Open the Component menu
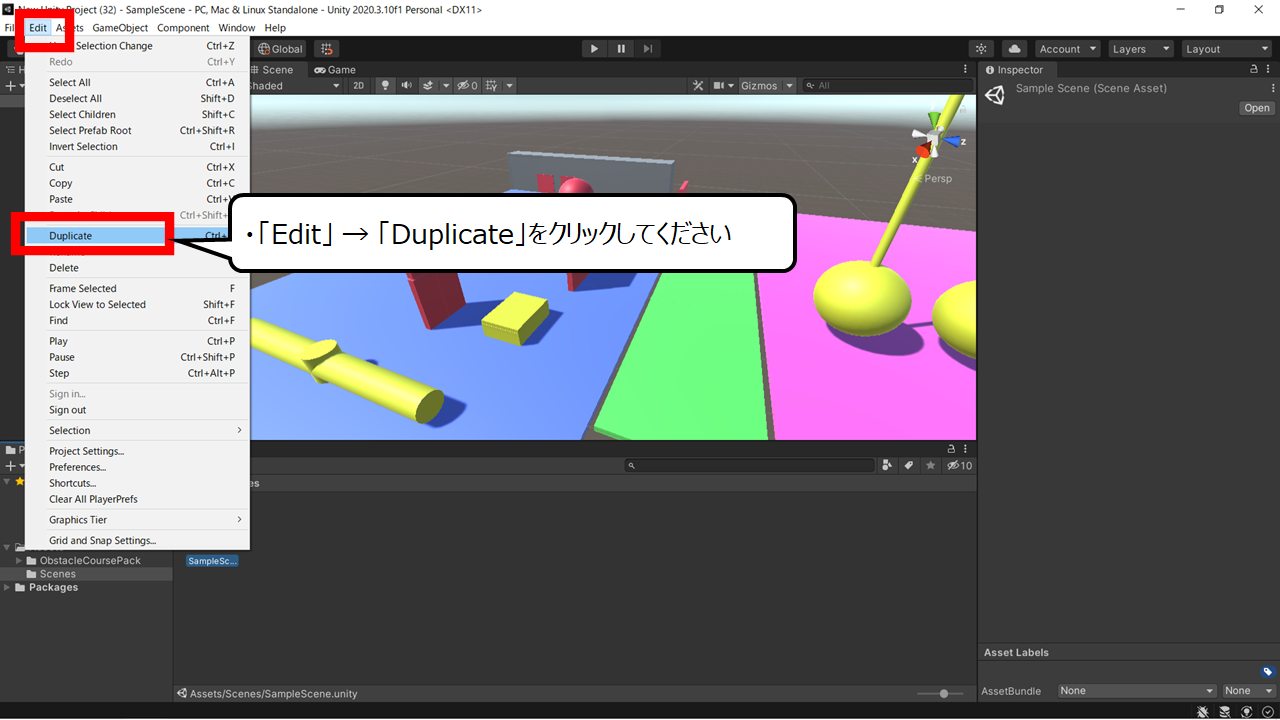Viewport: 1280px width, 720px height. 183,28
